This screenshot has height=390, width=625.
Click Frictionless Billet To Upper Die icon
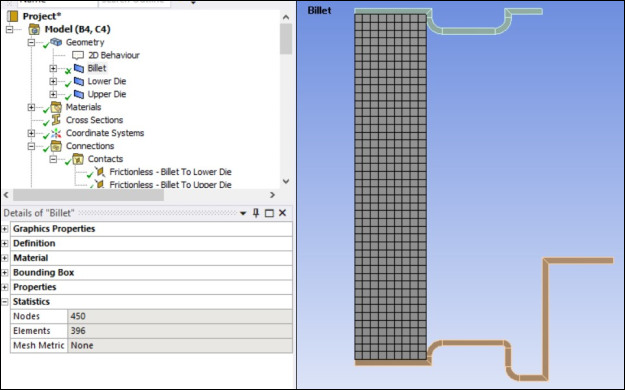[100, 184]
